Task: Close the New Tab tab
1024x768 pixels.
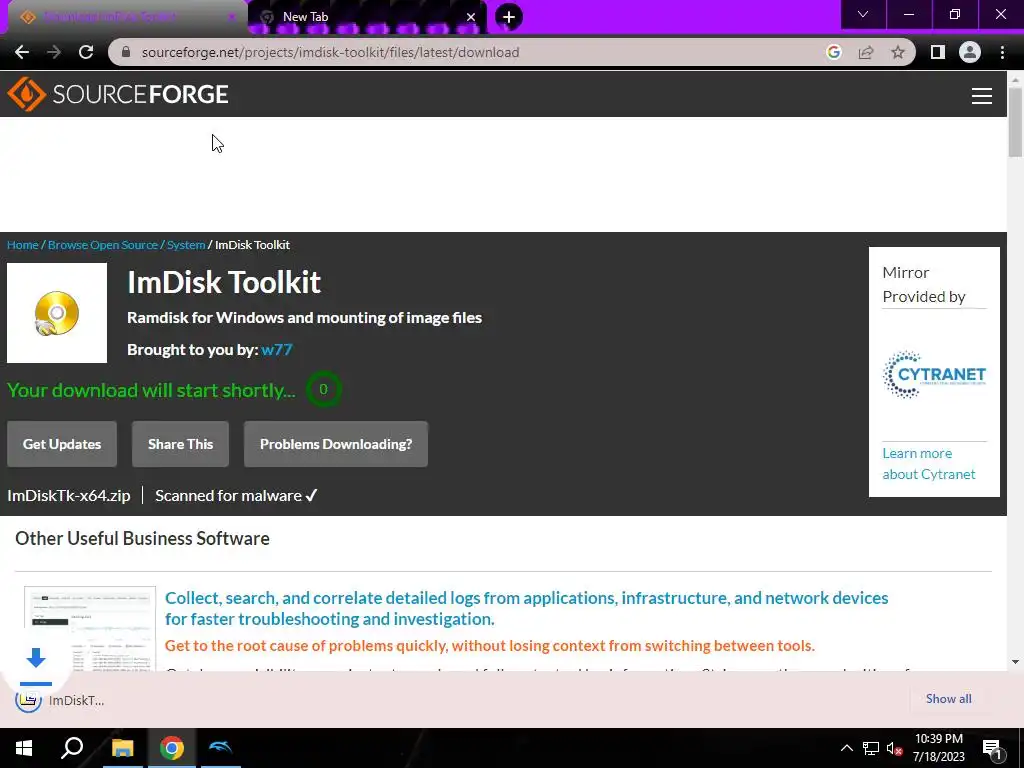Action: coord(470,17)
